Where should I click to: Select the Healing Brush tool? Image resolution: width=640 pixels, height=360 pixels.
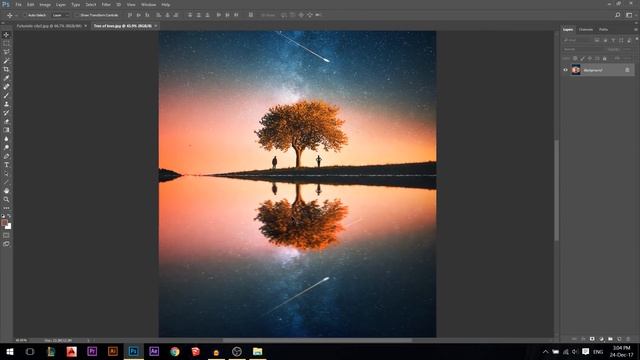pos(6,87)
